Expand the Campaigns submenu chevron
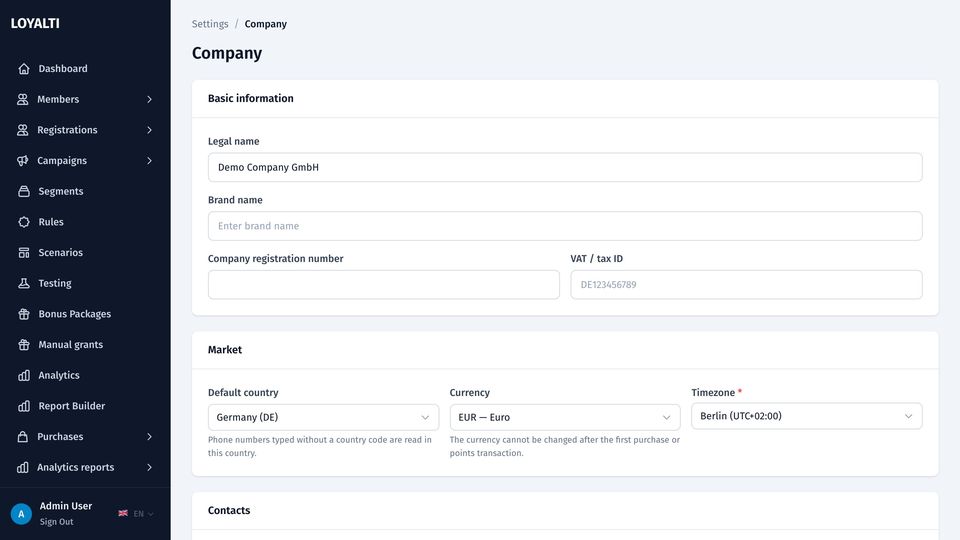The width and height of the screenshot is (960, 540). click(149, 160)
